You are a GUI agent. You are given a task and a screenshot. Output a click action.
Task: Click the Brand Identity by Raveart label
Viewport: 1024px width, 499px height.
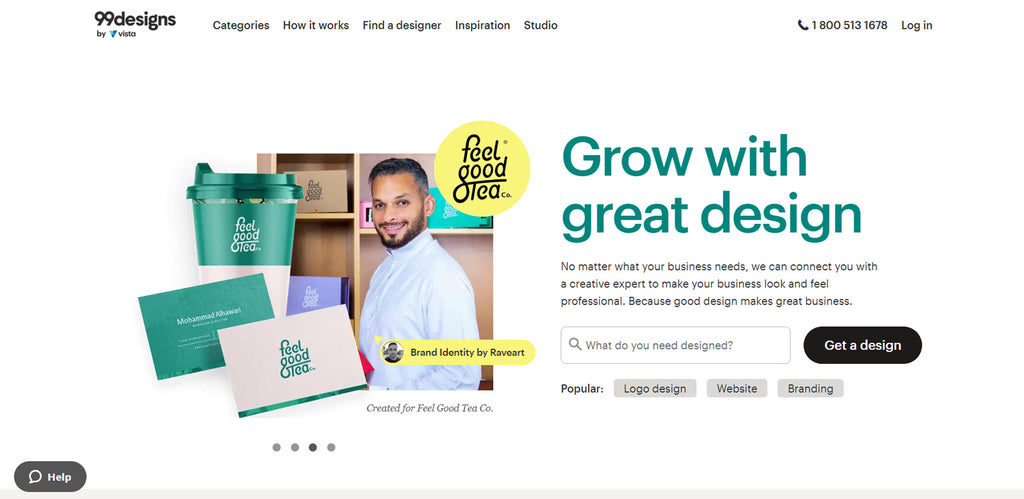(x=467, y=352)
